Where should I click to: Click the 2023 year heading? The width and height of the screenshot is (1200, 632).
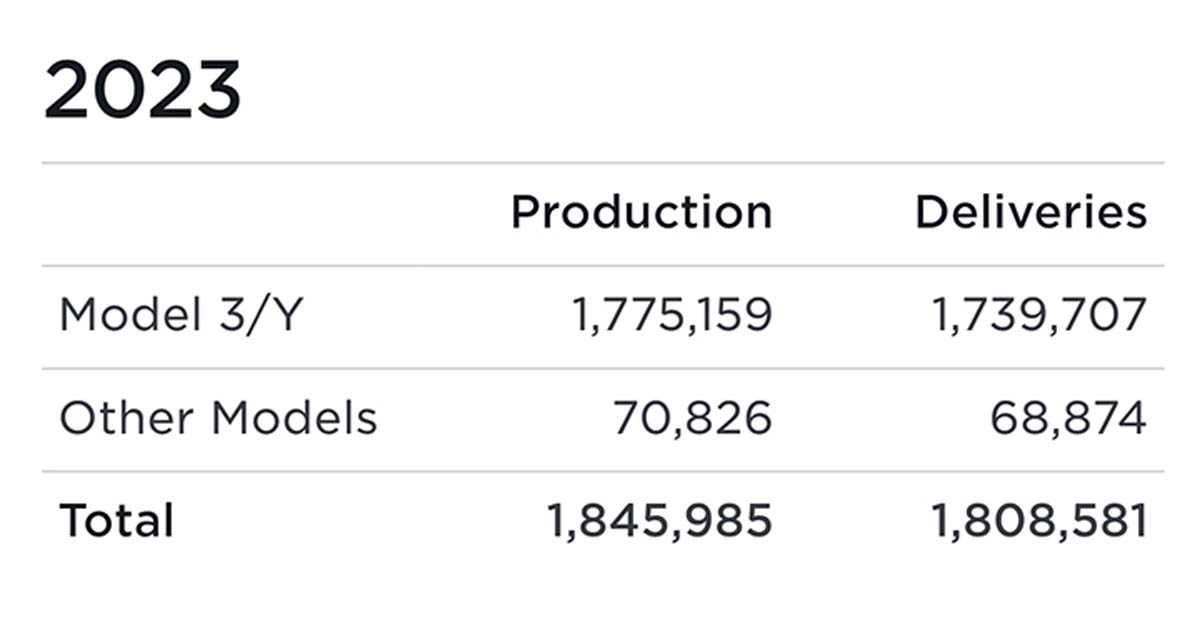click(x=142, y=91)
